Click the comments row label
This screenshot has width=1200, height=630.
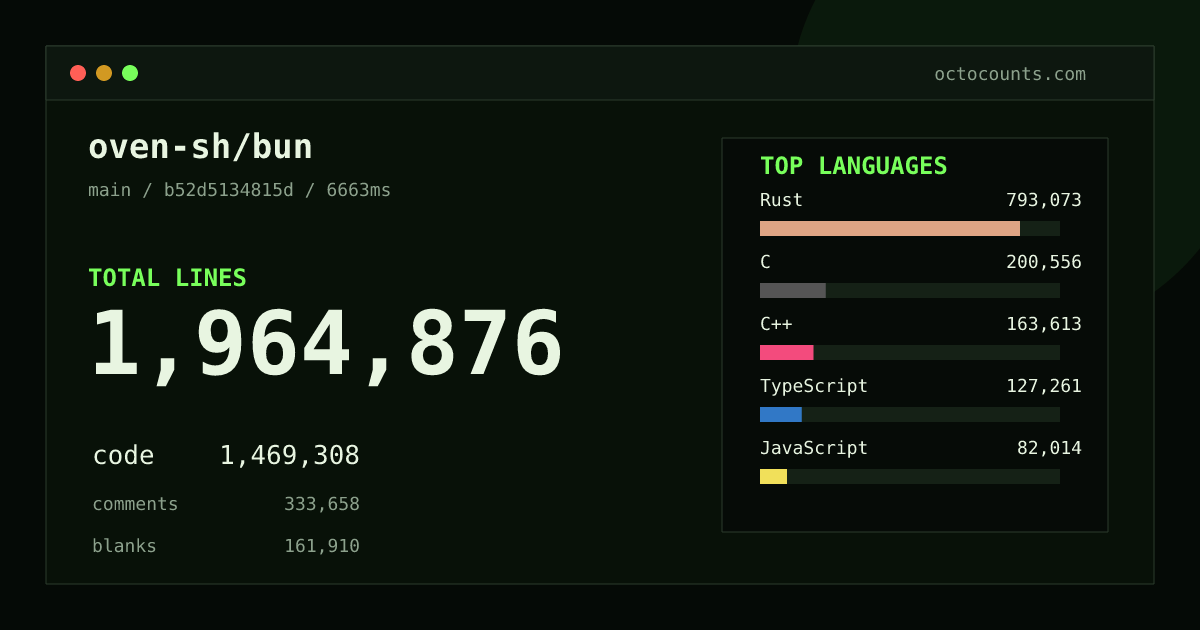tap(135, 504)
